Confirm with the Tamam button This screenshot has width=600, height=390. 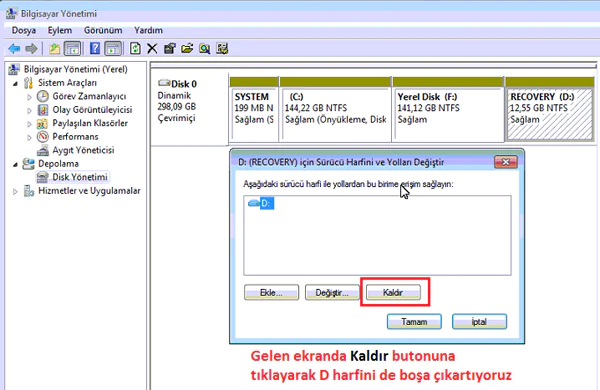point(414,321)
